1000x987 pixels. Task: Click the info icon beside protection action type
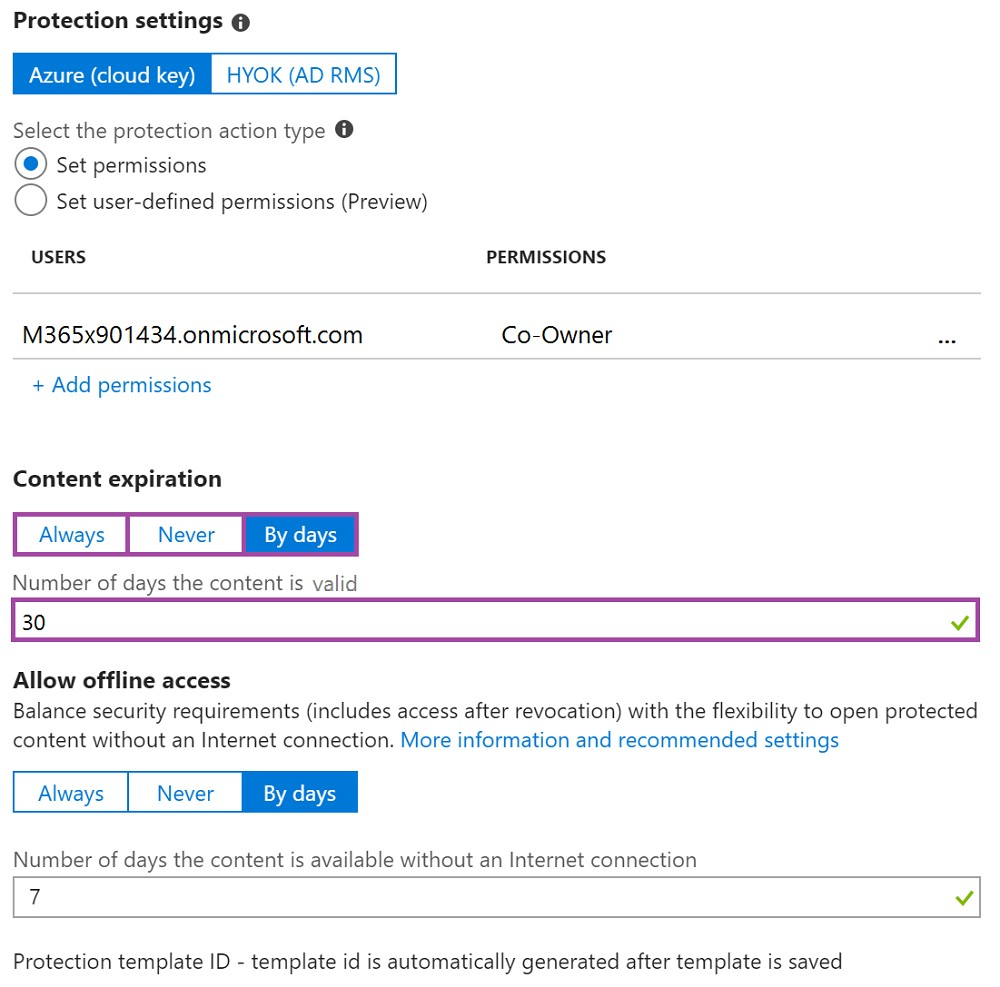click(344, 129)
